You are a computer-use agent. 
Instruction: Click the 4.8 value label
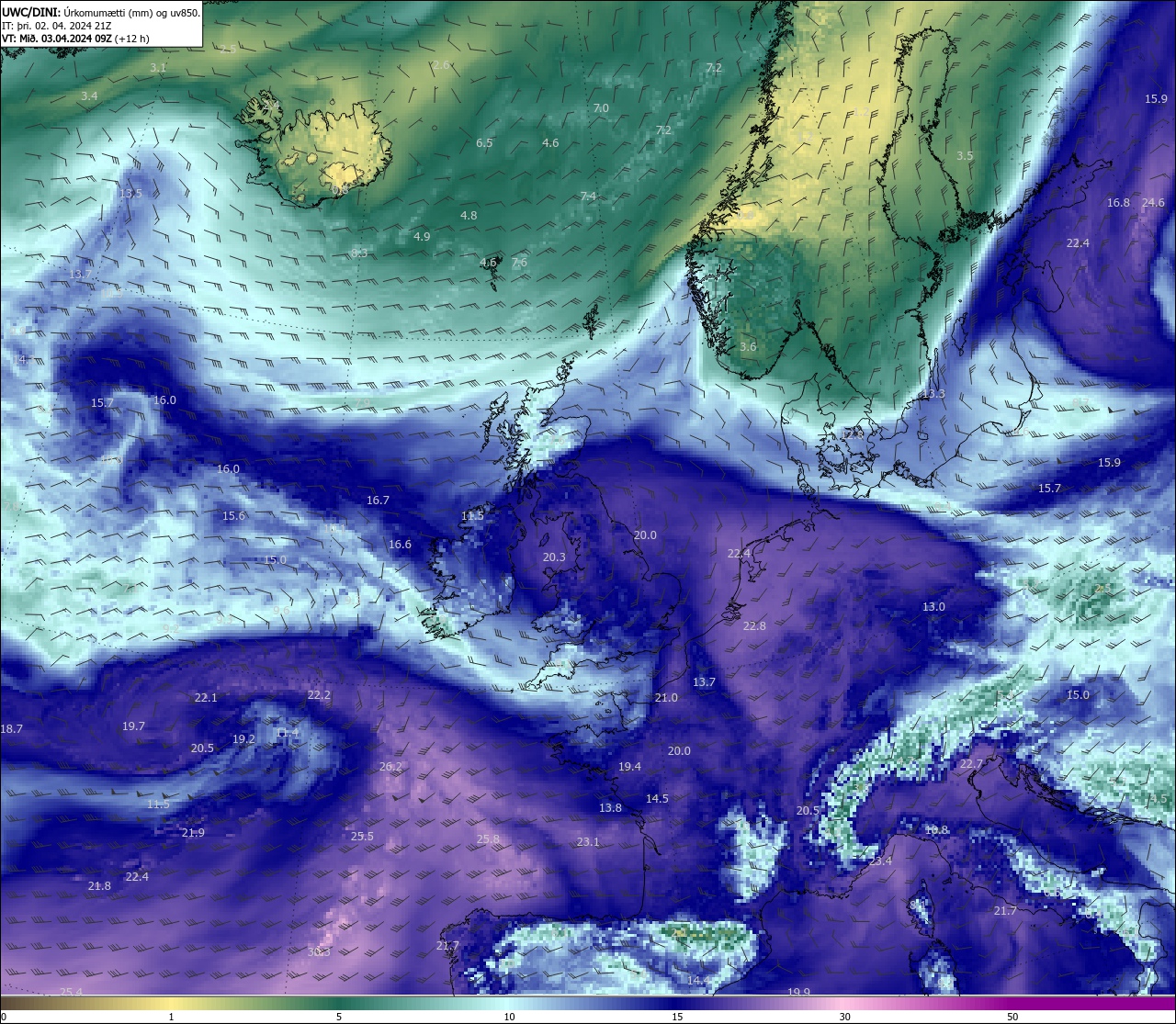tap(469, 216)
